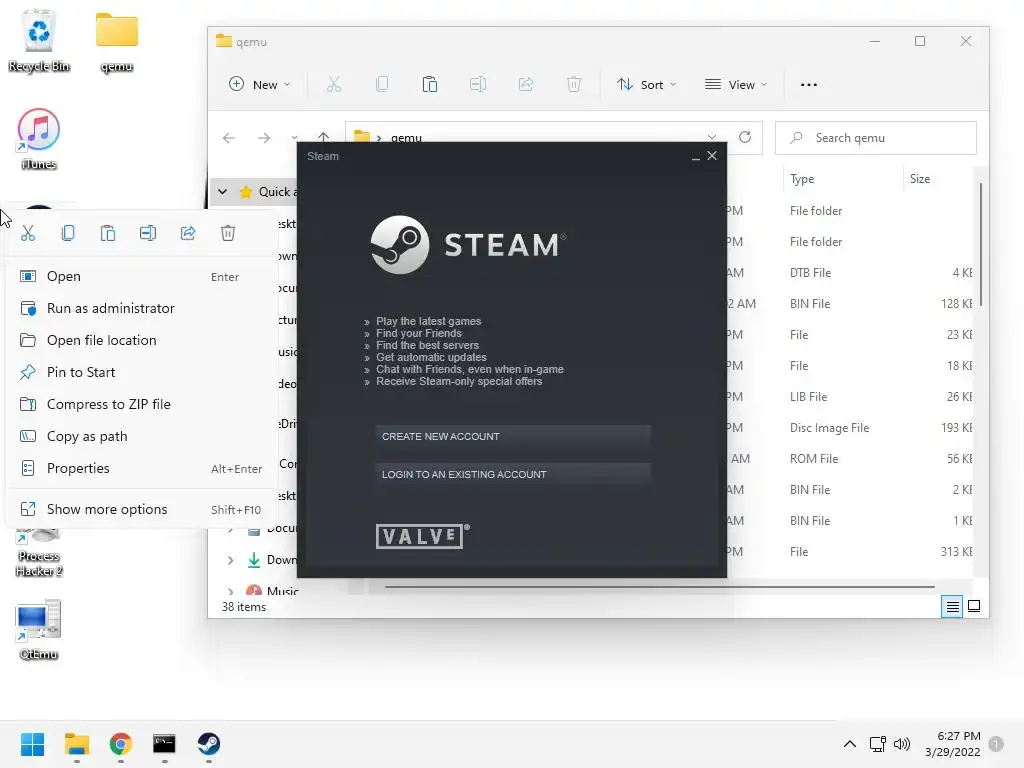1024x768 pixels.
Task: Click the Search qemu field
Action: (x=876, y=138)
